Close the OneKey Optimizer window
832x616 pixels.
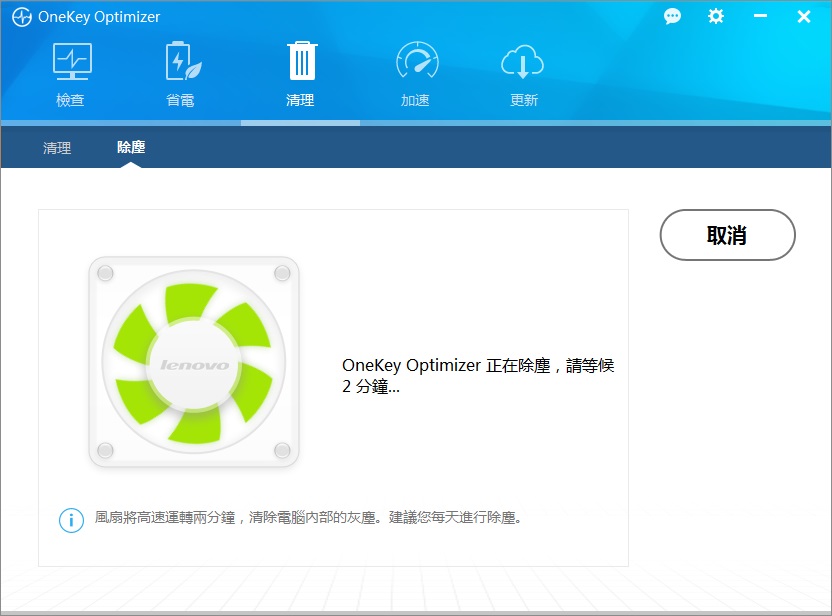pos(804,16)
